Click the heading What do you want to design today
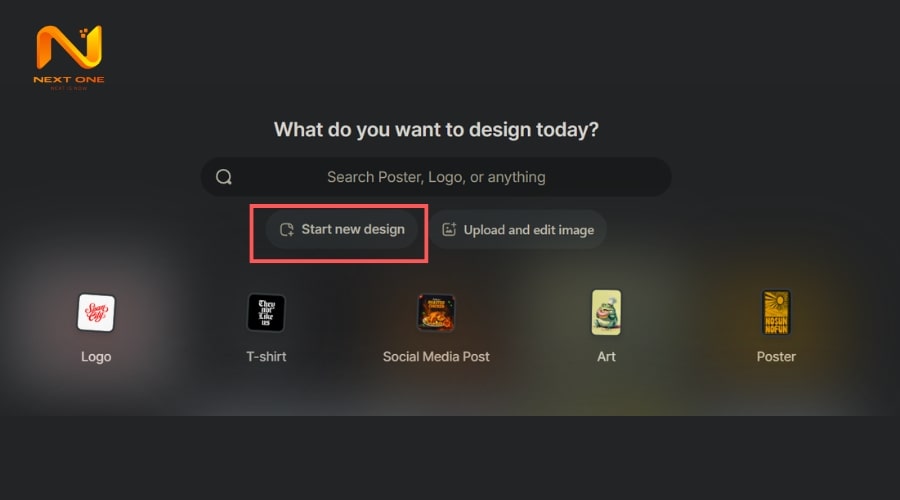 (436, 129)
